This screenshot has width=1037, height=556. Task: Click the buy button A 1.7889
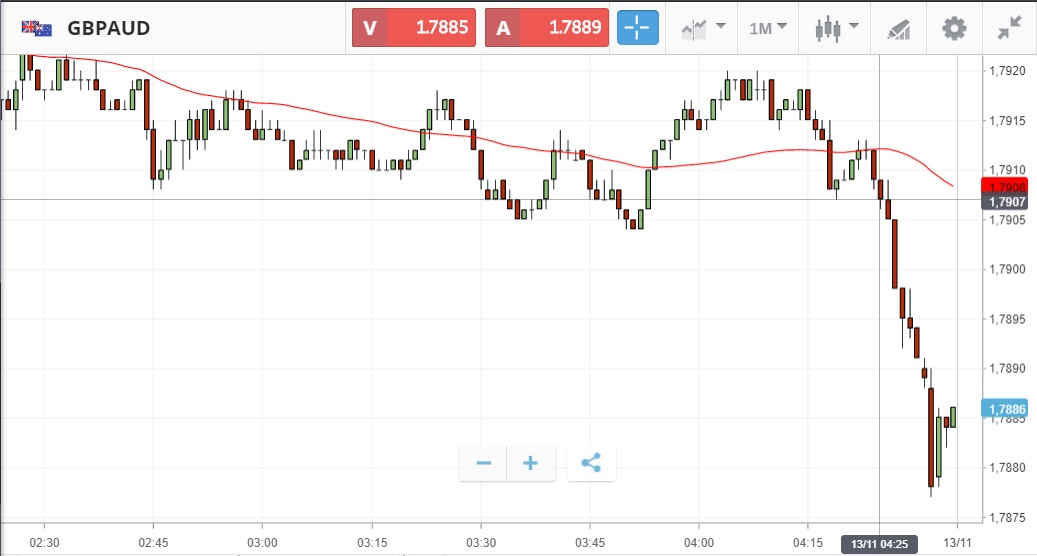pyautogui.click(x=546, y=28)
